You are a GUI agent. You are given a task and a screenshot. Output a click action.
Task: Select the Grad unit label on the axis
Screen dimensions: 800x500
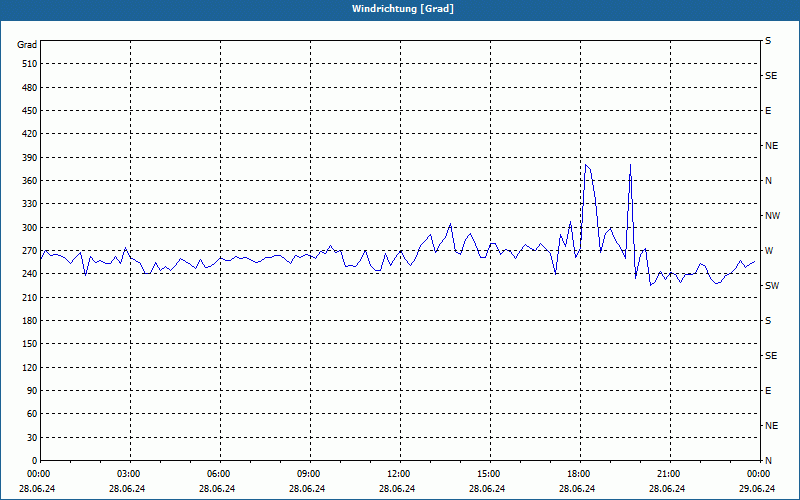click(27, 45)
